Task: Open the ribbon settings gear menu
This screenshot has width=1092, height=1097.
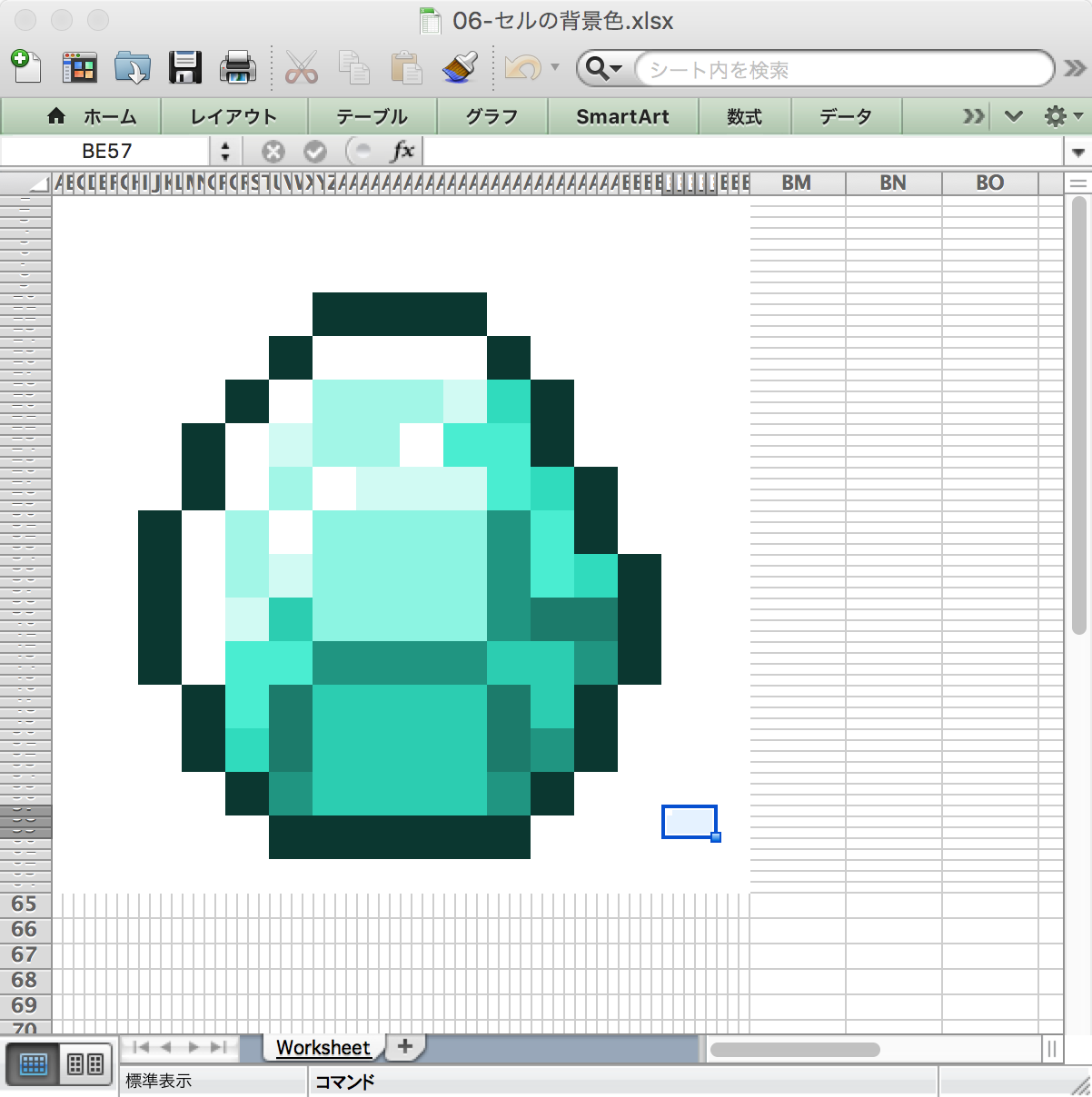Action: pos(1062,116)
